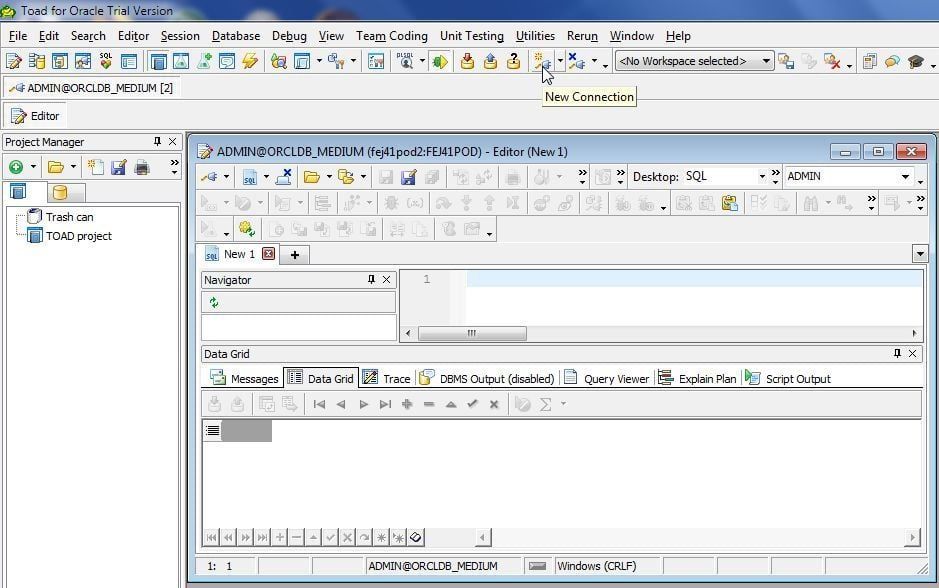Click the graduation cap icon
This screenshot has height=588, width=939.
[x=916, y=61]
